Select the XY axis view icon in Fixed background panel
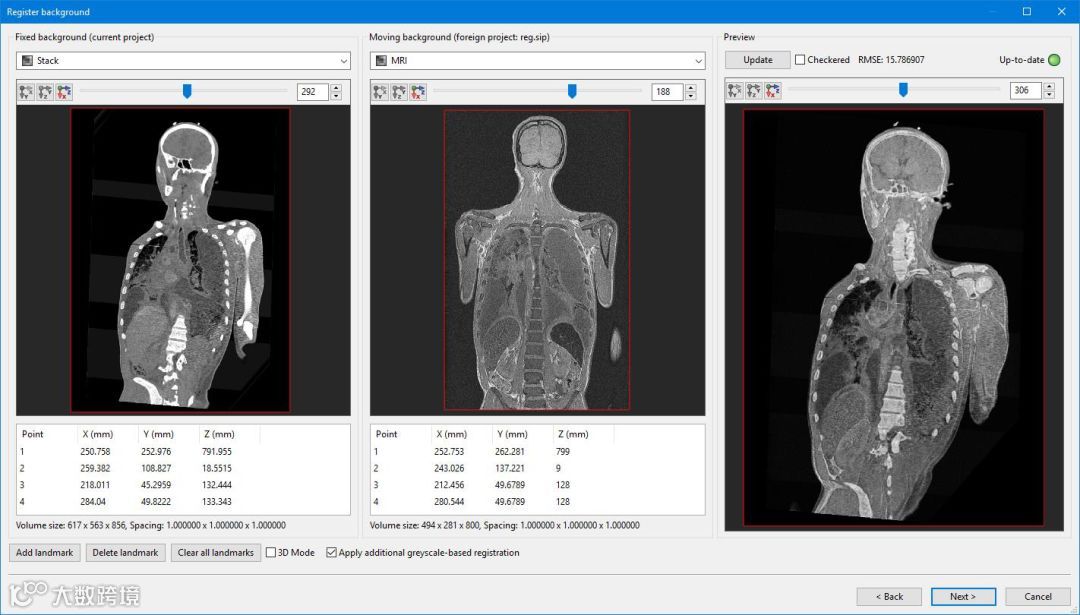Image resolution: width=1080 pixels, height=615 pixels. 26,92
